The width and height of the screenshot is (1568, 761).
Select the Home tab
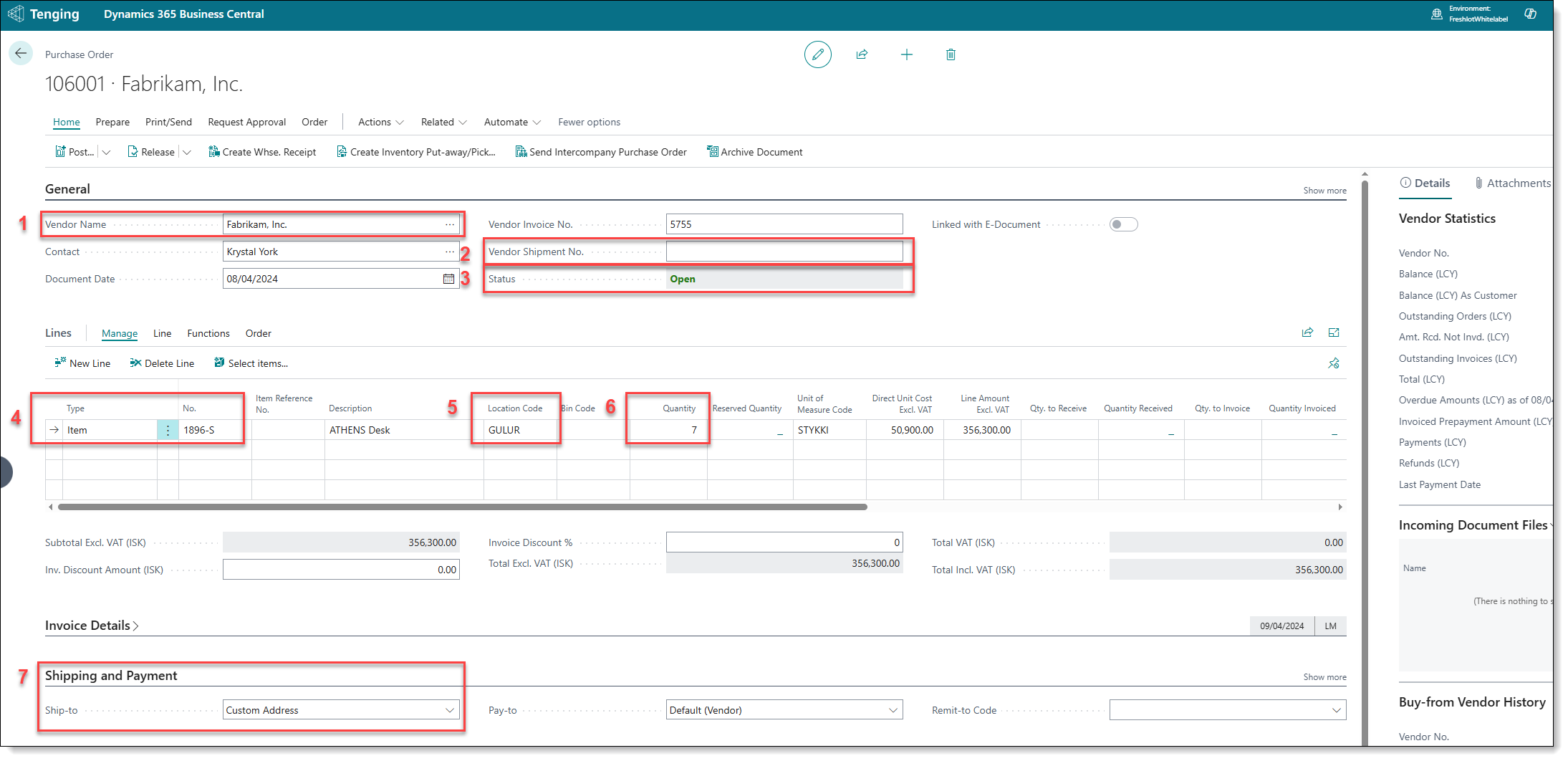(67, 122)
